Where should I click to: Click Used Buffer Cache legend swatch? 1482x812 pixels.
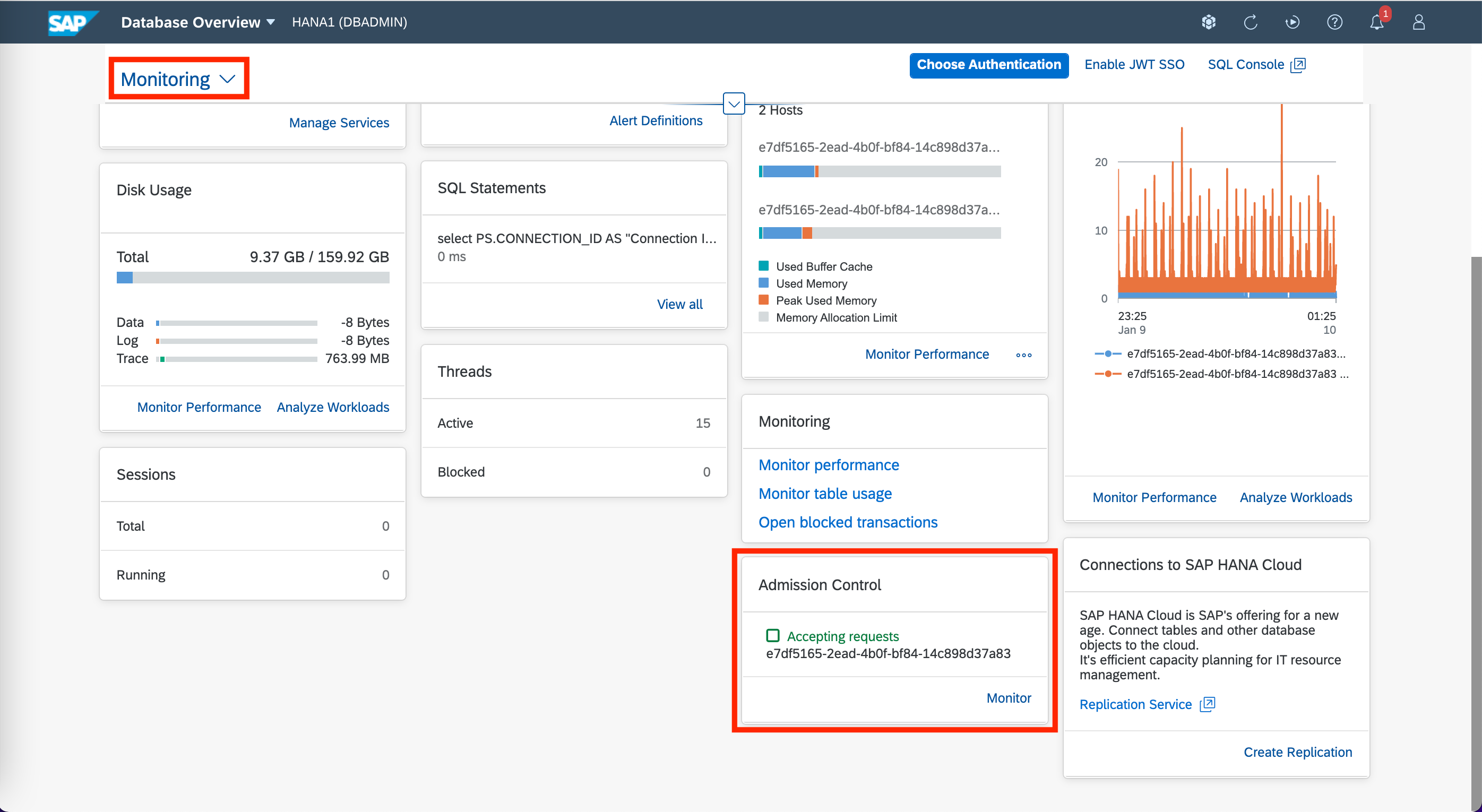pyautogui.click(x=763, y=266)
